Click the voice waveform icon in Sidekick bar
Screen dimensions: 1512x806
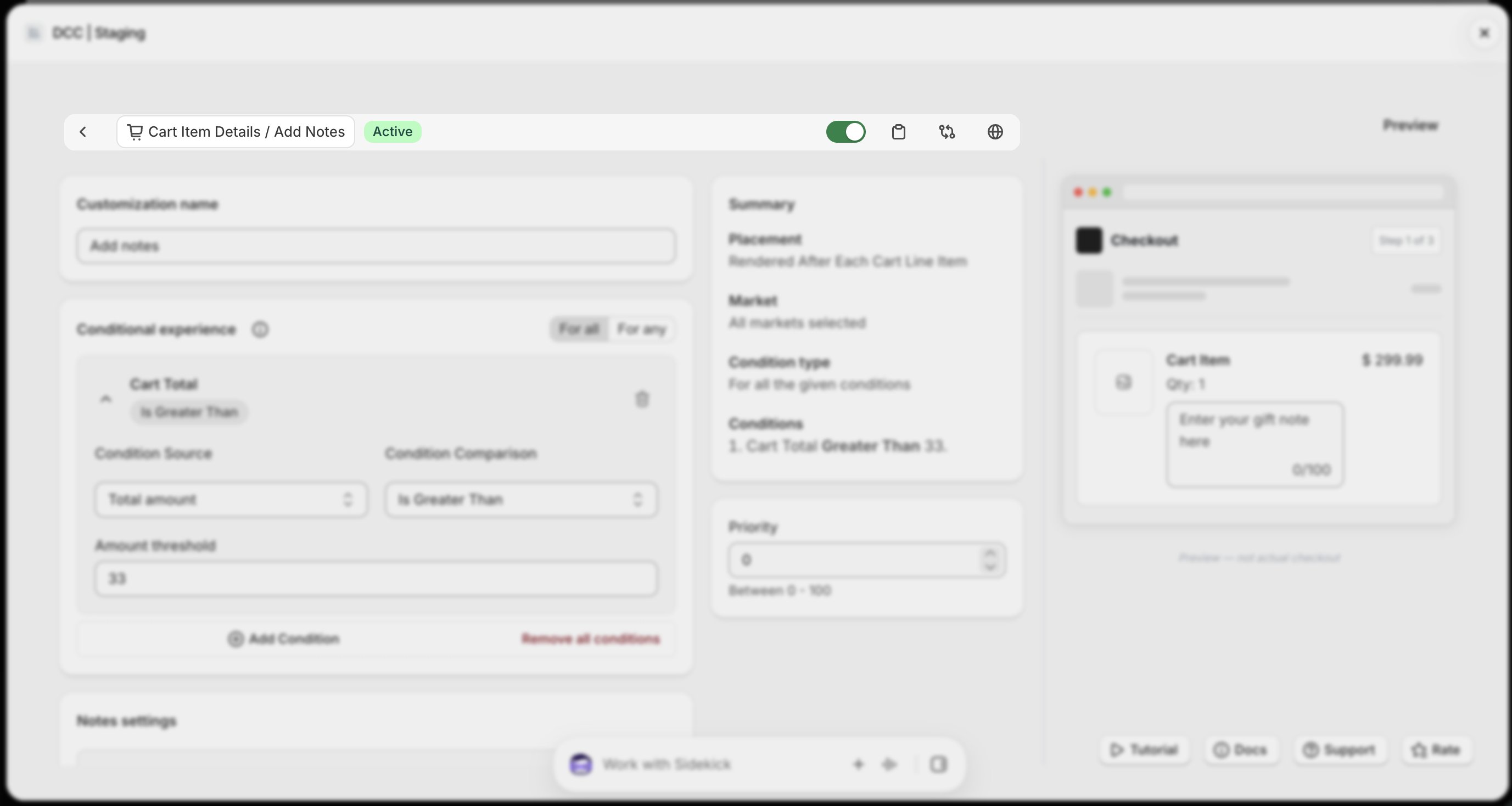coord(890,764)
